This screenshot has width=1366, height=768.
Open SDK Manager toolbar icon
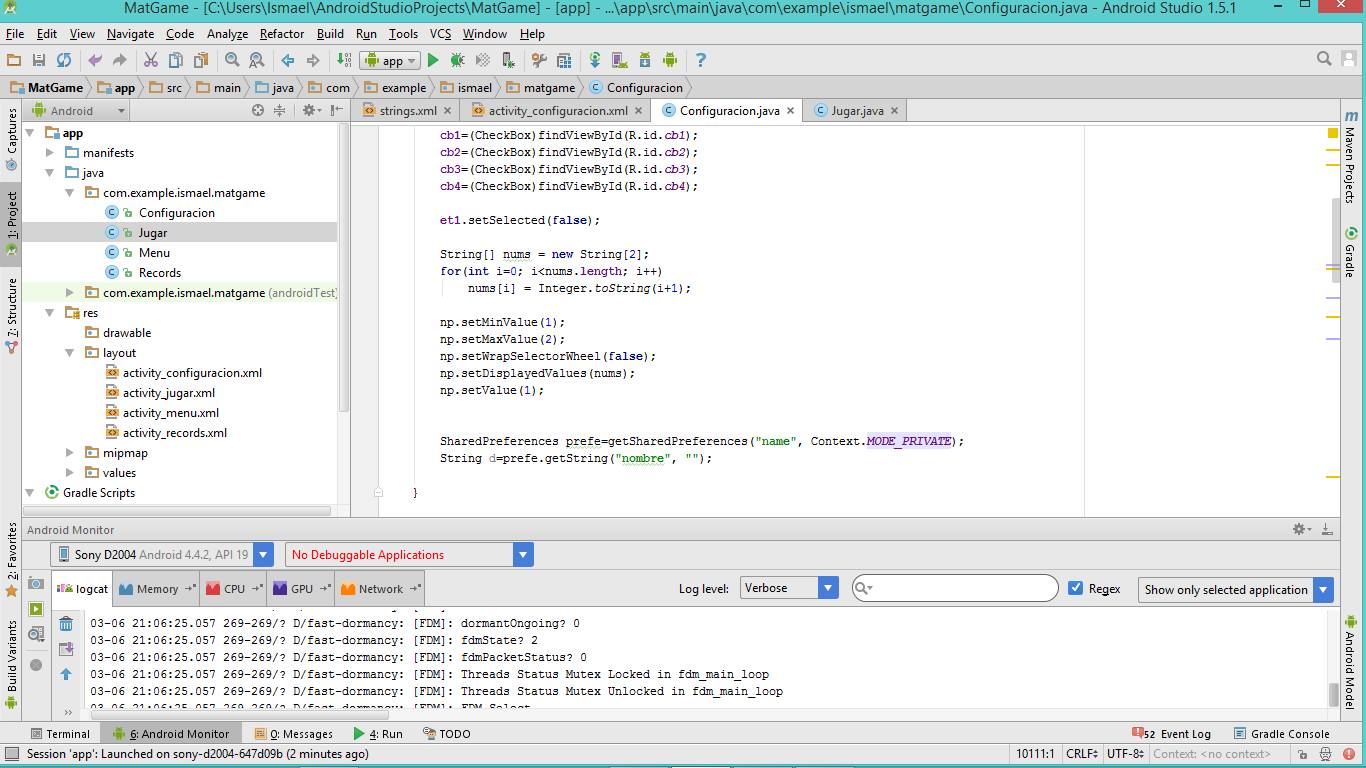pos(645,60)
